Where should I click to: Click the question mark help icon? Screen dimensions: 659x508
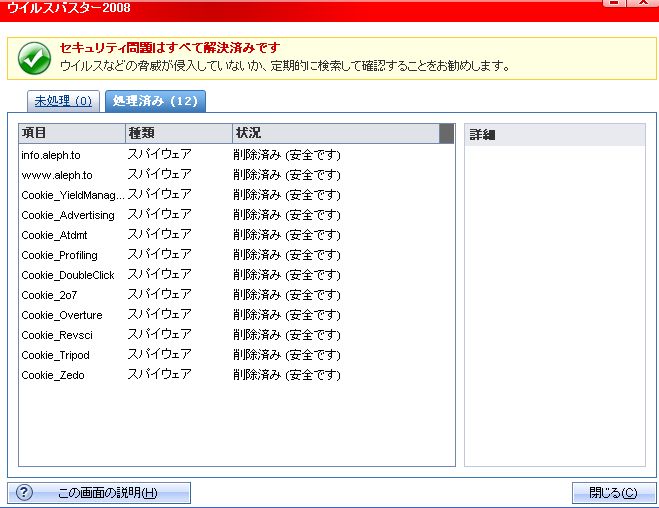click(24, 492)
